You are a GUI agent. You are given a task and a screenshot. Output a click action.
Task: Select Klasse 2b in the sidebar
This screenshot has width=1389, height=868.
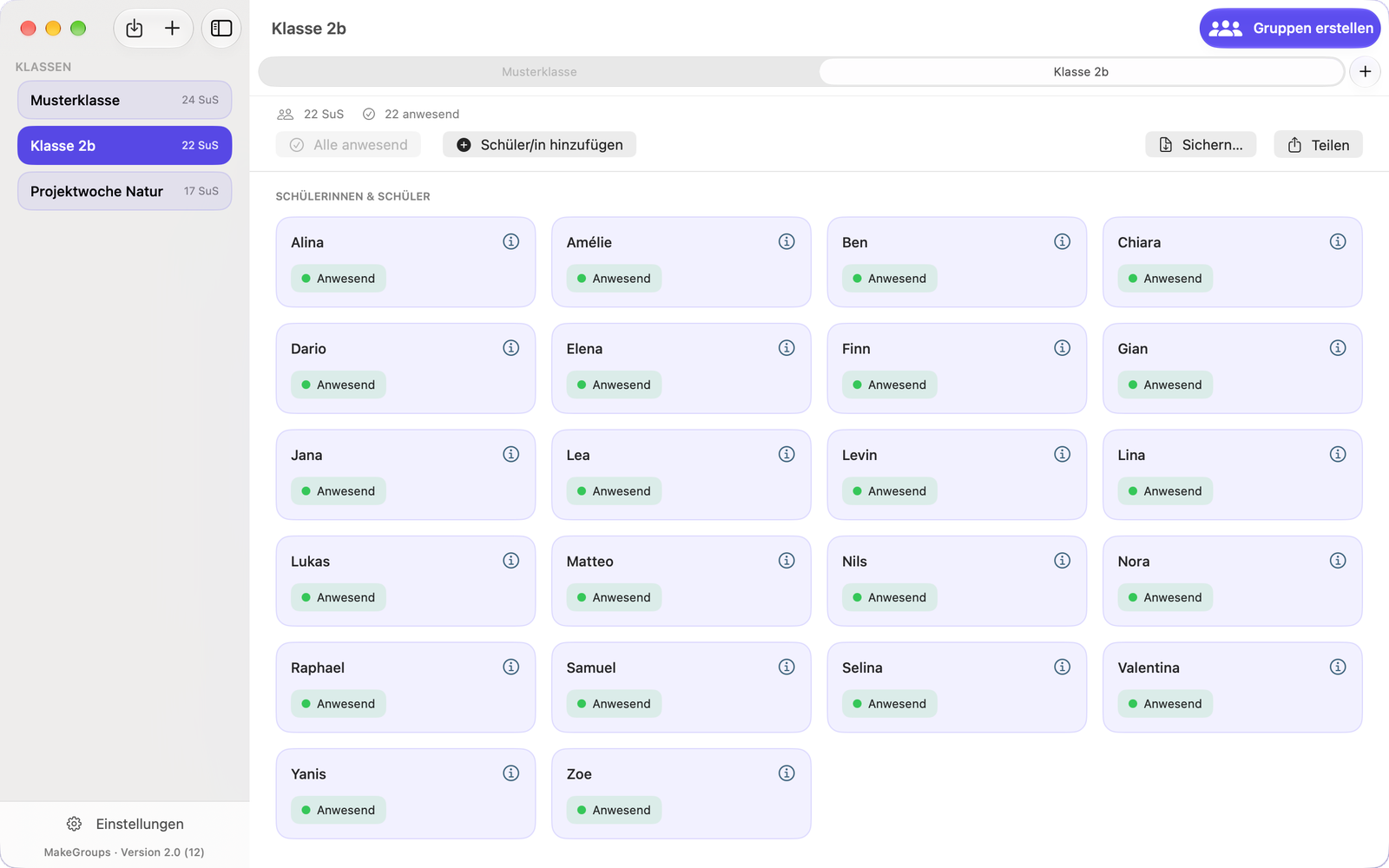click(124, 146)
